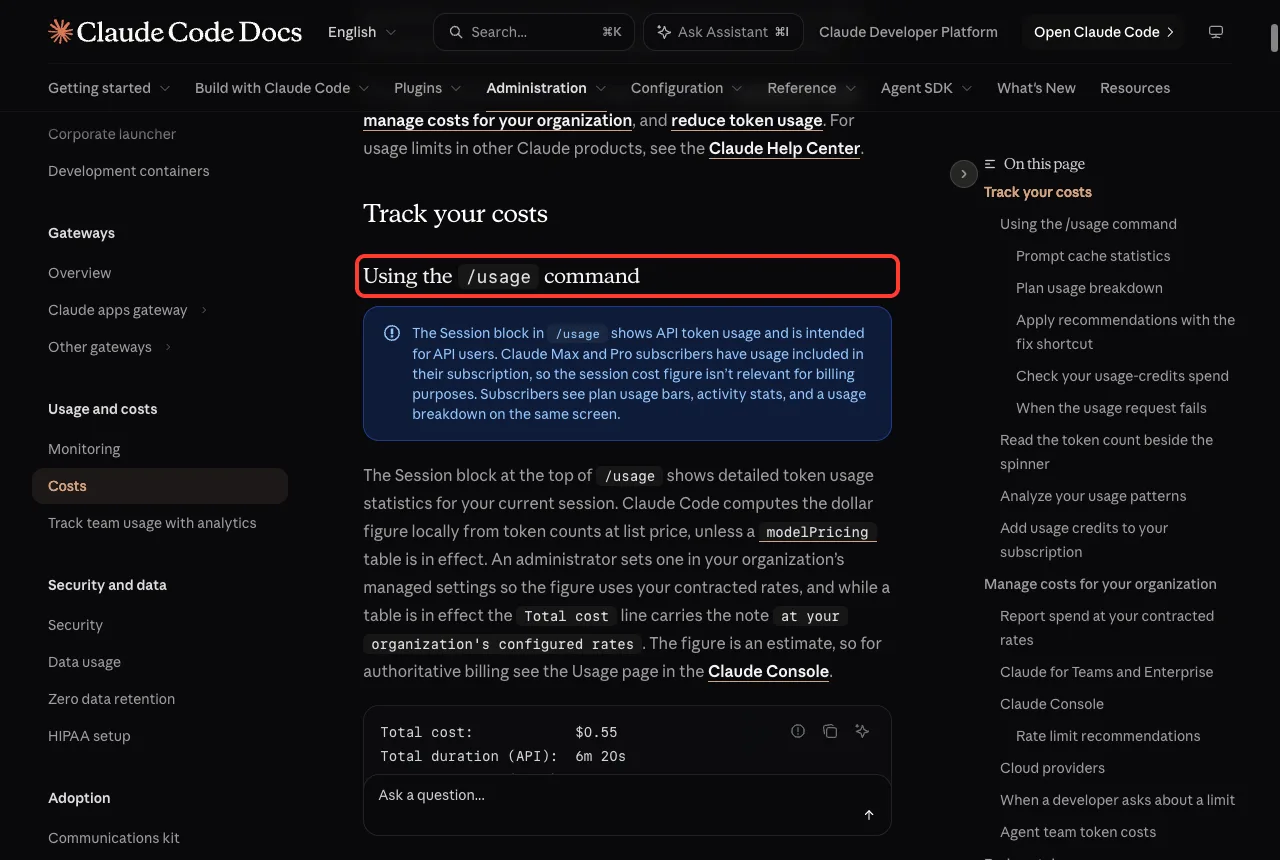Screen dimensions: 1280x860
Task: Open the Ask Assistant panel
Action: tap(723, 32)
